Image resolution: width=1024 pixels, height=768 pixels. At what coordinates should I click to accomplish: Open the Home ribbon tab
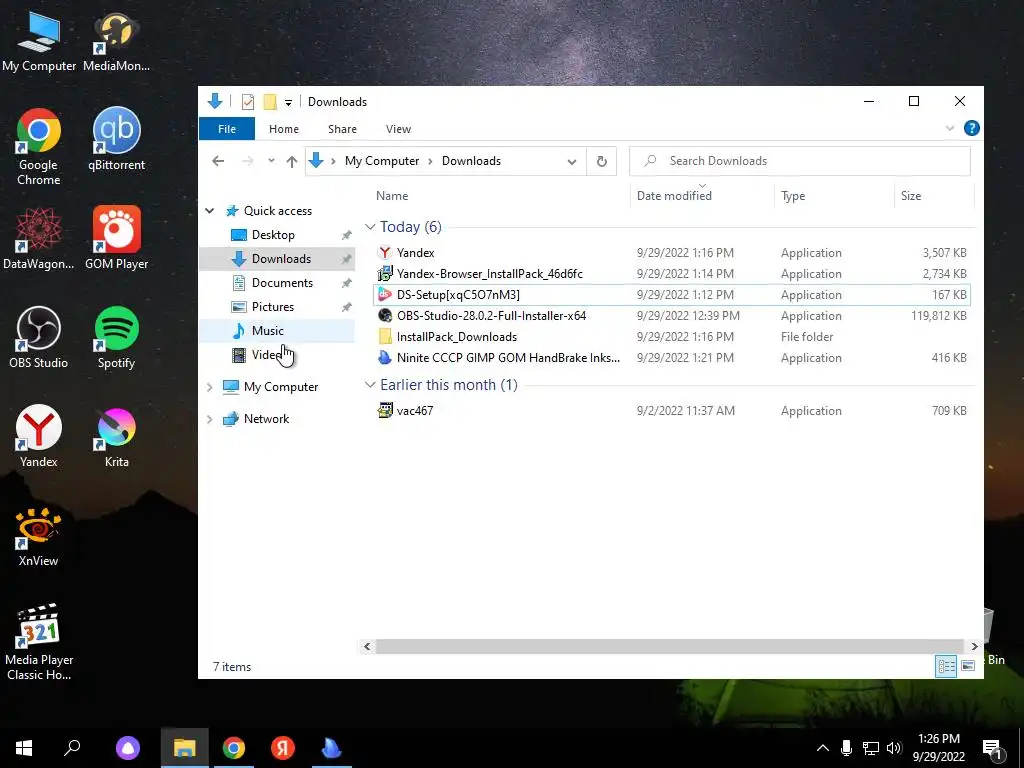tap(283, 129)
